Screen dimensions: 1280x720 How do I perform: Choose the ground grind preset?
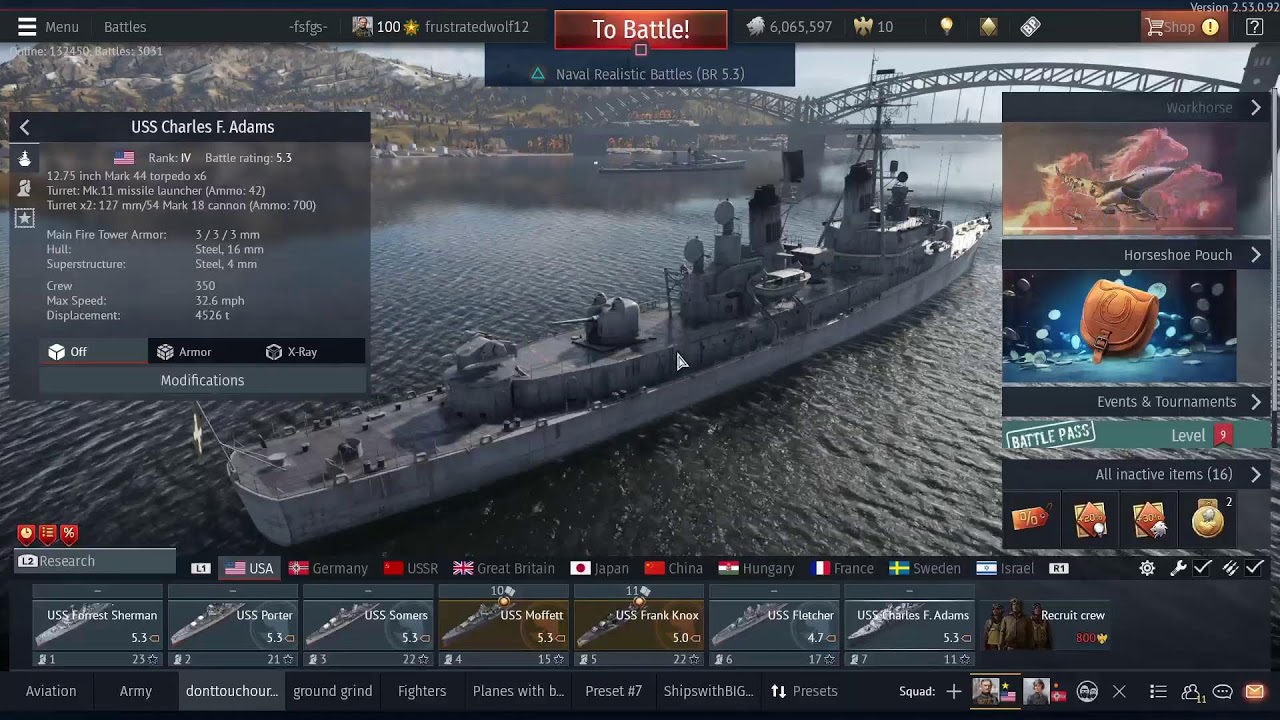click(x=332, y=691)
